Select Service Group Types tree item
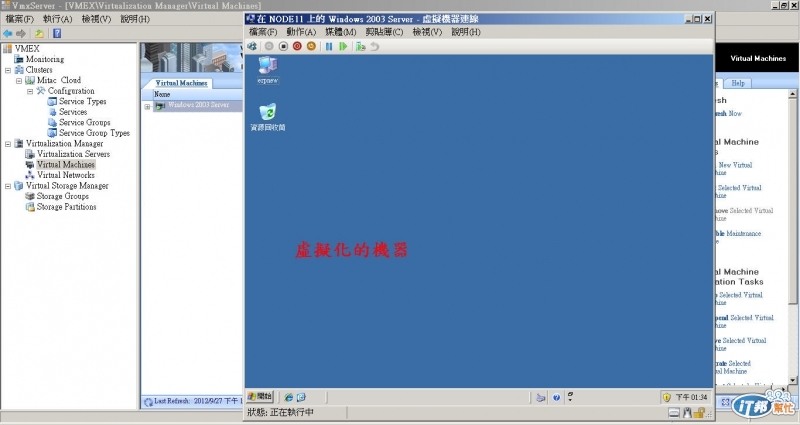Screen dimensions: 800x425 coord(94,133)
